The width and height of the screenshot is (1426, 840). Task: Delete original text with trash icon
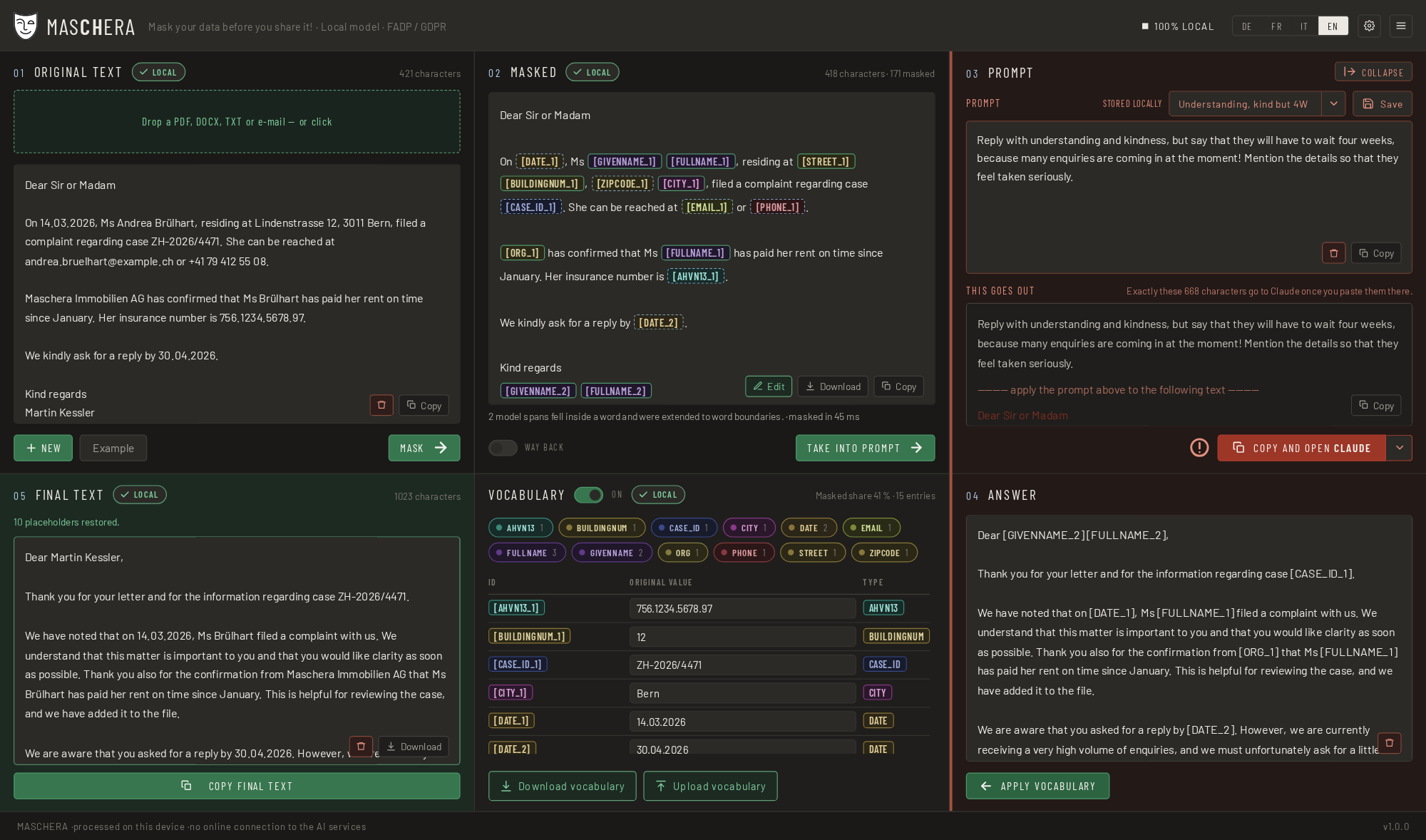[381, 405]
